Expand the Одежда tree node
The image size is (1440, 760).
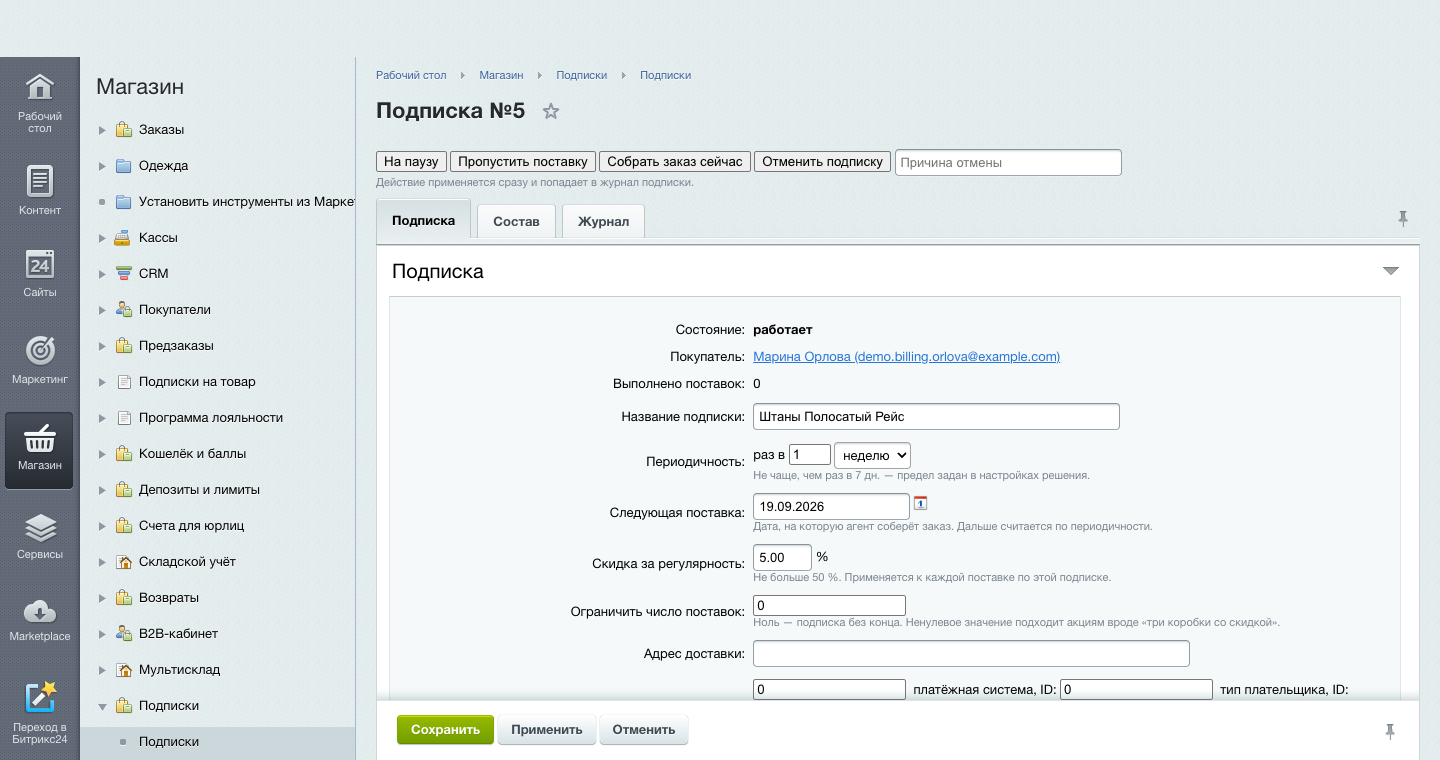point(102,166)
